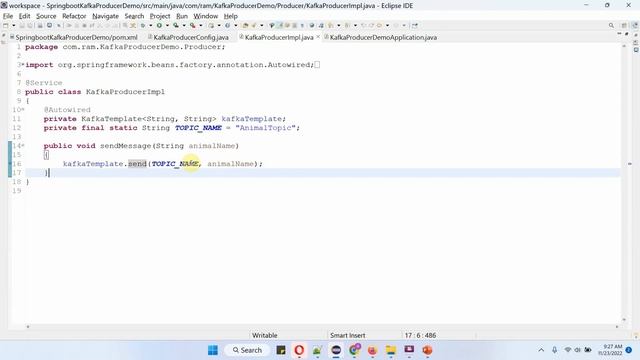This screenshot has height=360, width=640.
Task: Collapse the @Autowired field at line 10
Action: [22, 109]
